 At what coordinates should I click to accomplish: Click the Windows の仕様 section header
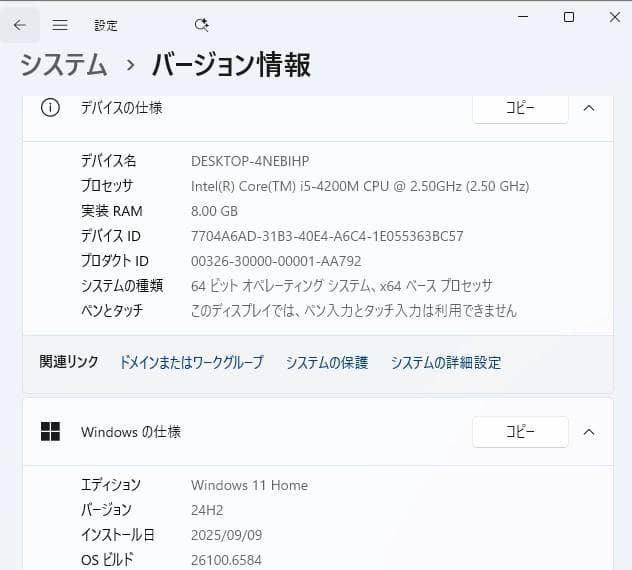point(131,432)
